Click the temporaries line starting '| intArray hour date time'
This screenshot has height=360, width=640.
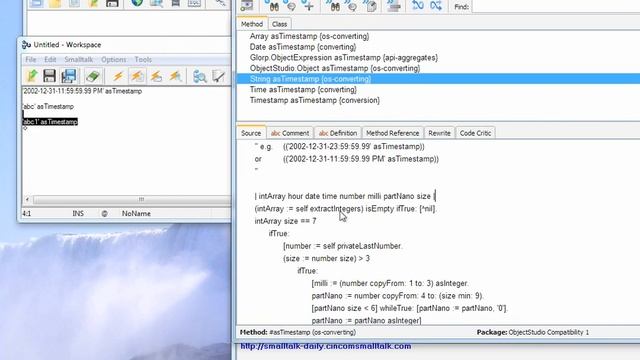[345, 196]
